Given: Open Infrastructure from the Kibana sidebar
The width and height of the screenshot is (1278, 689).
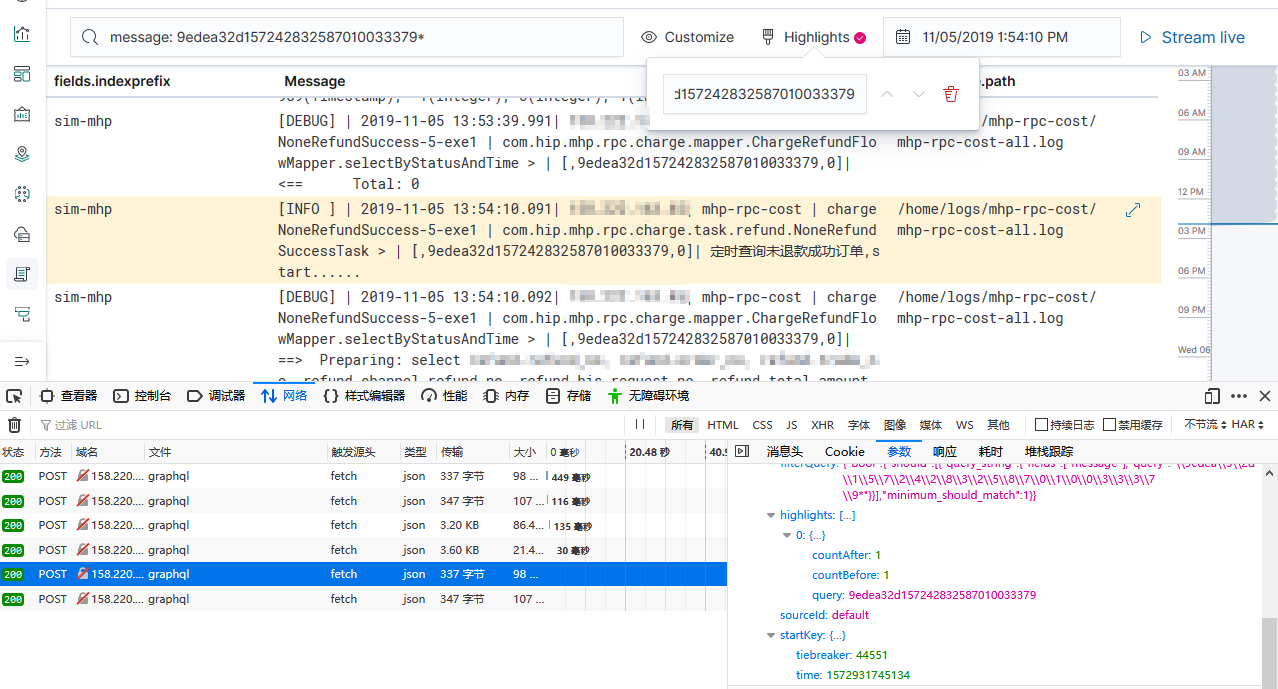Looking at the screenshot, I should tap(22, 234).
